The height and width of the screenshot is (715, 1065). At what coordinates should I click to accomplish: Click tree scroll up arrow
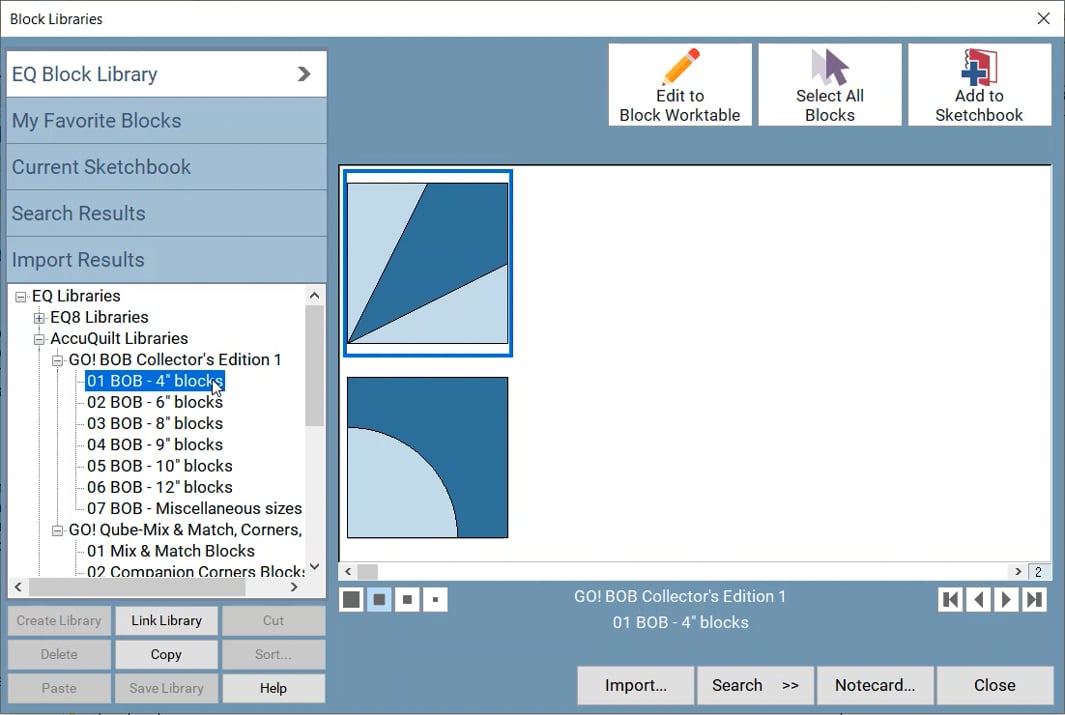pos(314,295)
